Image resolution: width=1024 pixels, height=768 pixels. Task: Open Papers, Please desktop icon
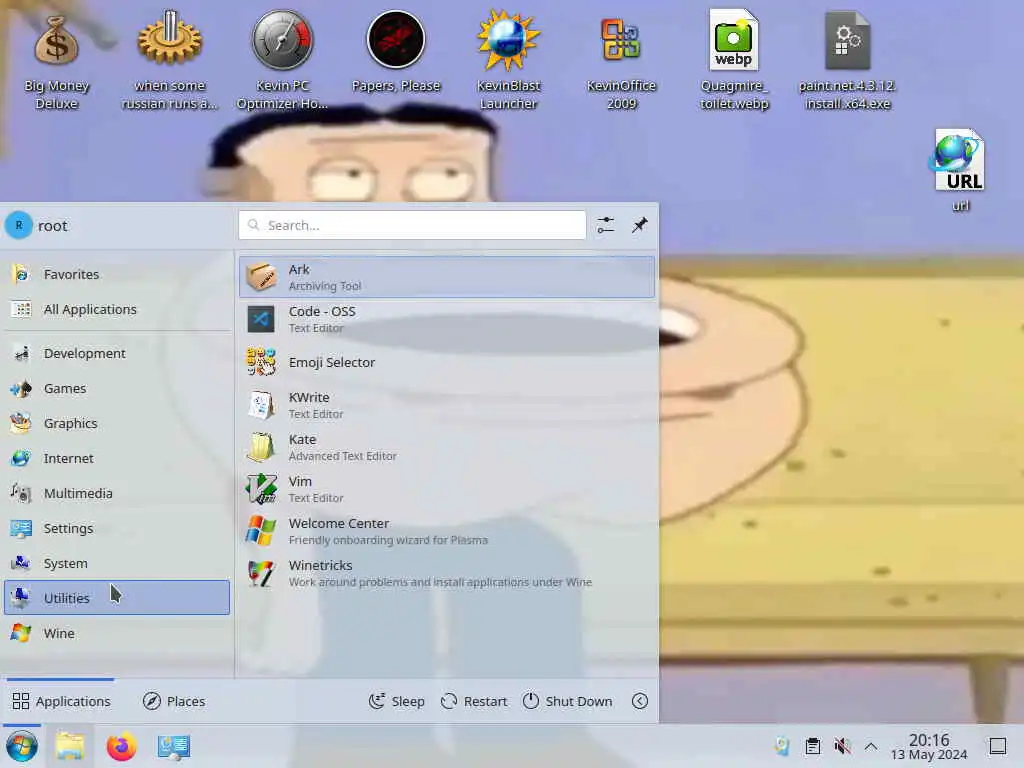396,52
